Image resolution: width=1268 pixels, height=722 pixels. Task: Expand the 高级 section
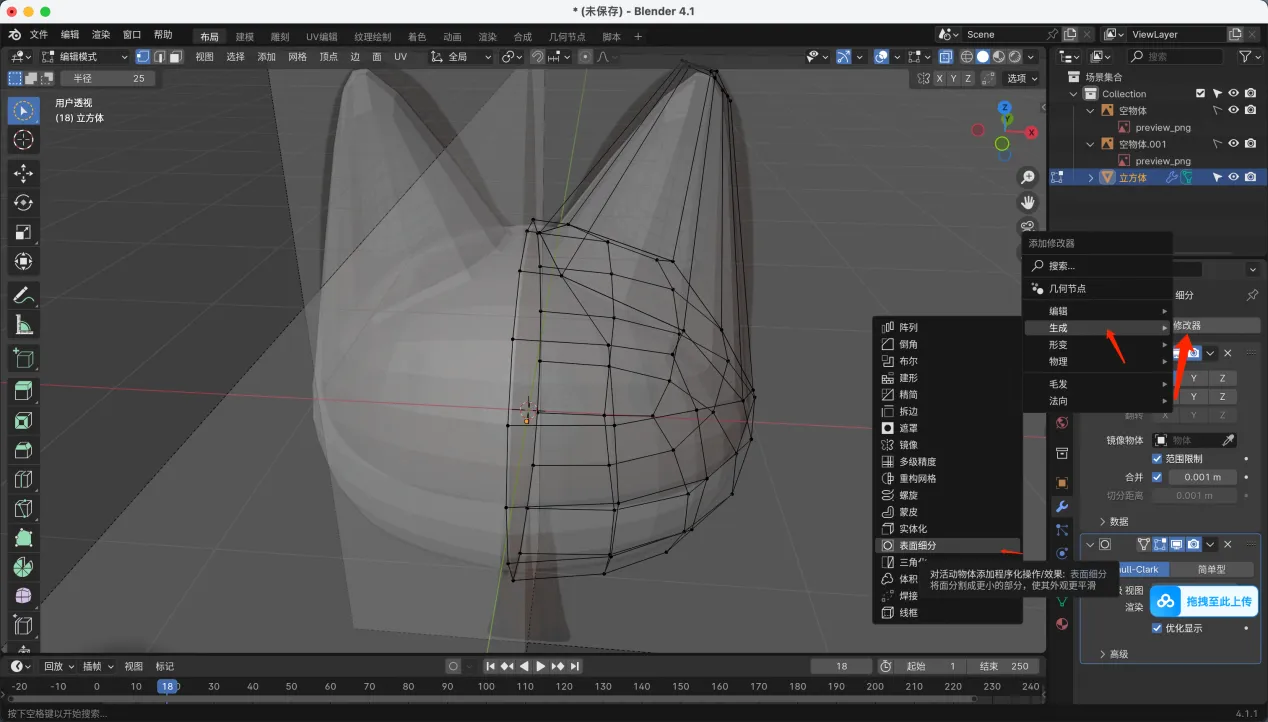coord(1118,654)
